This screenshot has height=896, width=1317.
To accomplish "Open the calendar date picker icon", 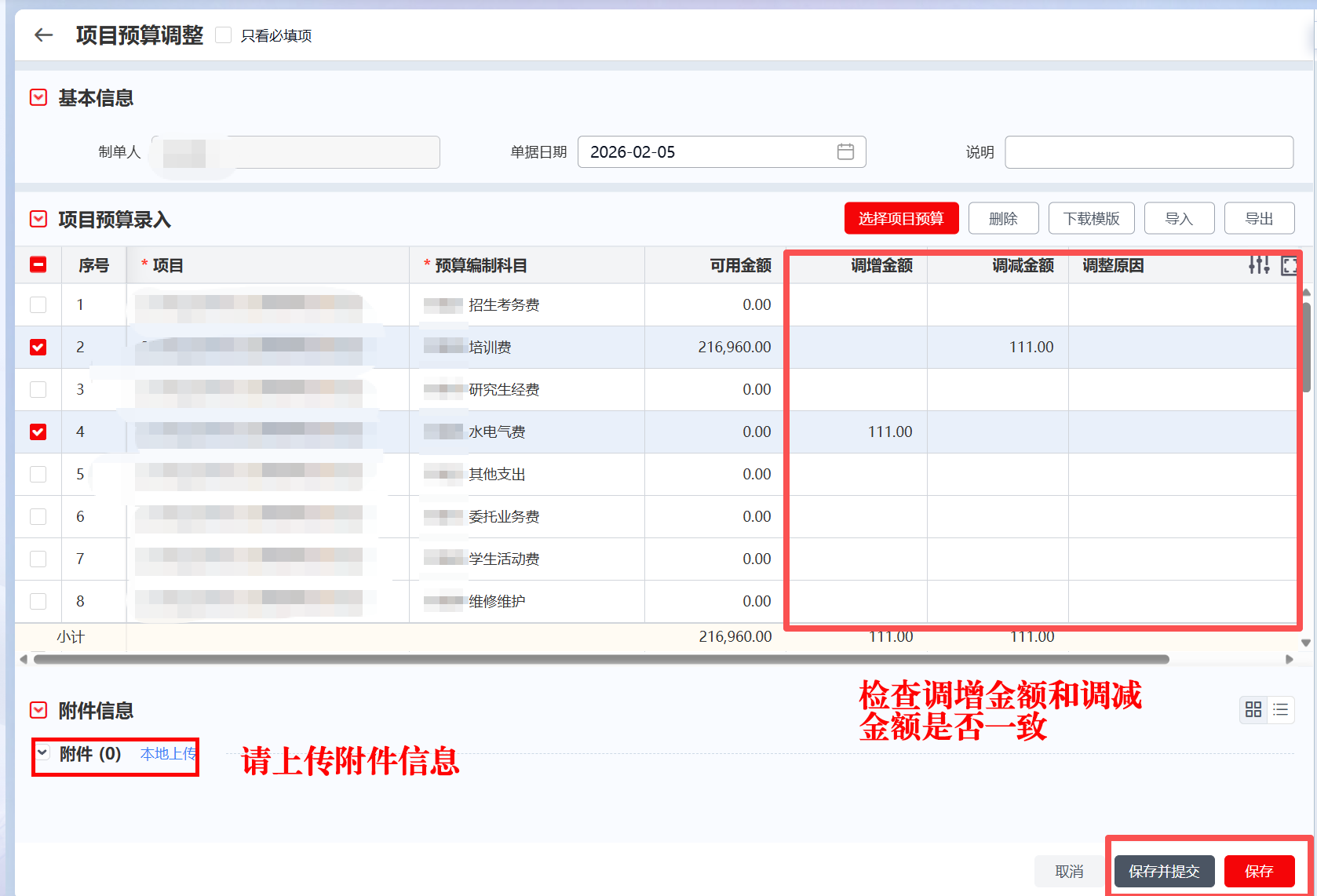I will [x=845, y=152].
